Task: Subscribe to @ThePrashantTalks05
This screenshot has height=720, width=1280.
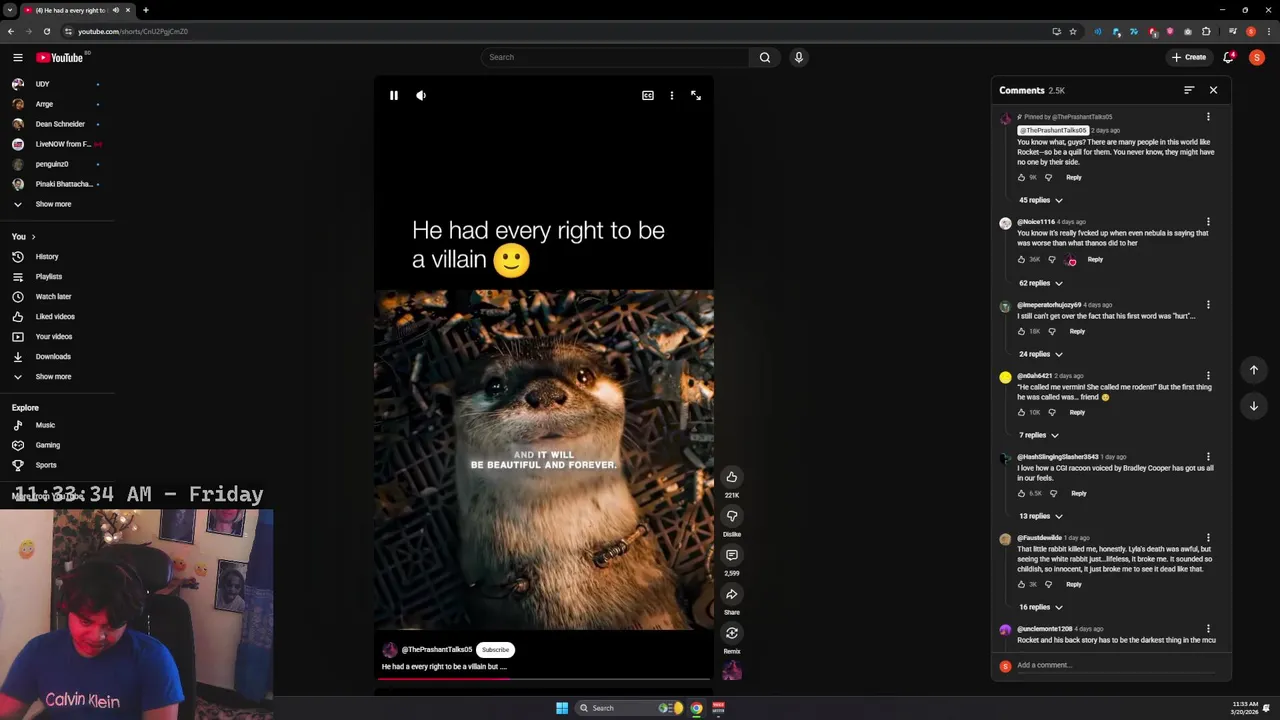Action: pos(495,650)
